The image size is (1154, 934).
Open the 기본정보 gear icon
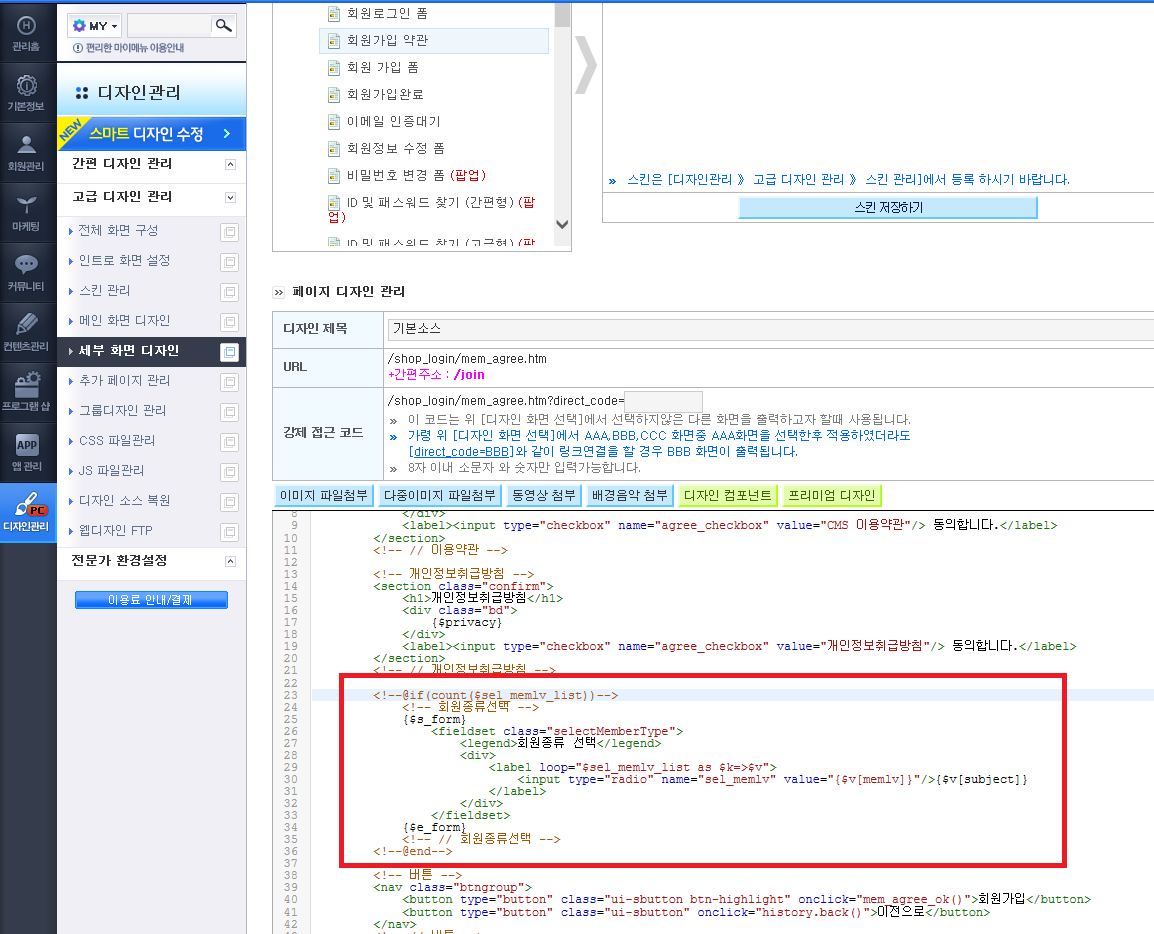coord(26,93)
